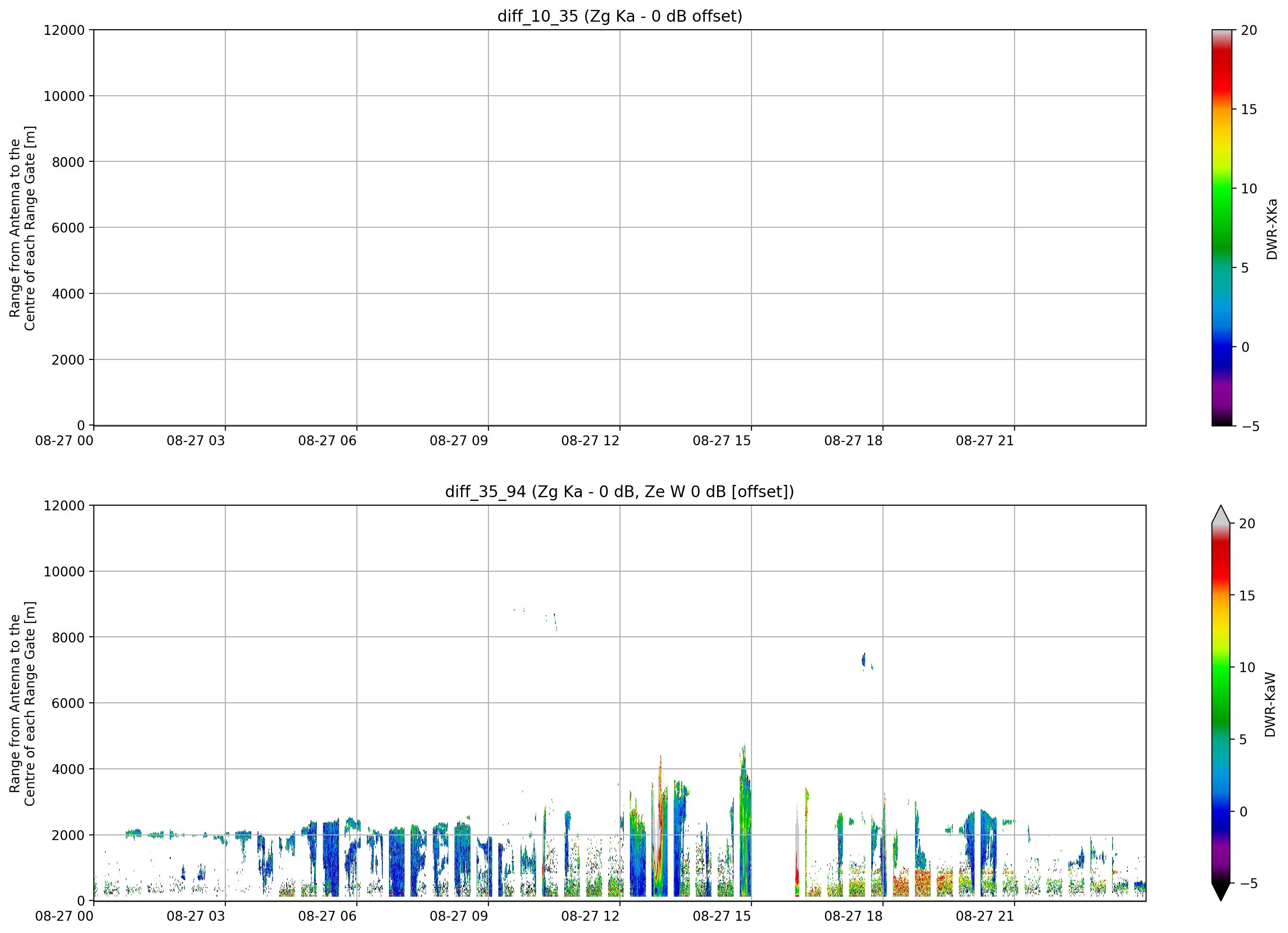Click the 08-27 18 tick label in the bottom plot
Screen dimensions: 1288x933
click(x=853, y=916)
